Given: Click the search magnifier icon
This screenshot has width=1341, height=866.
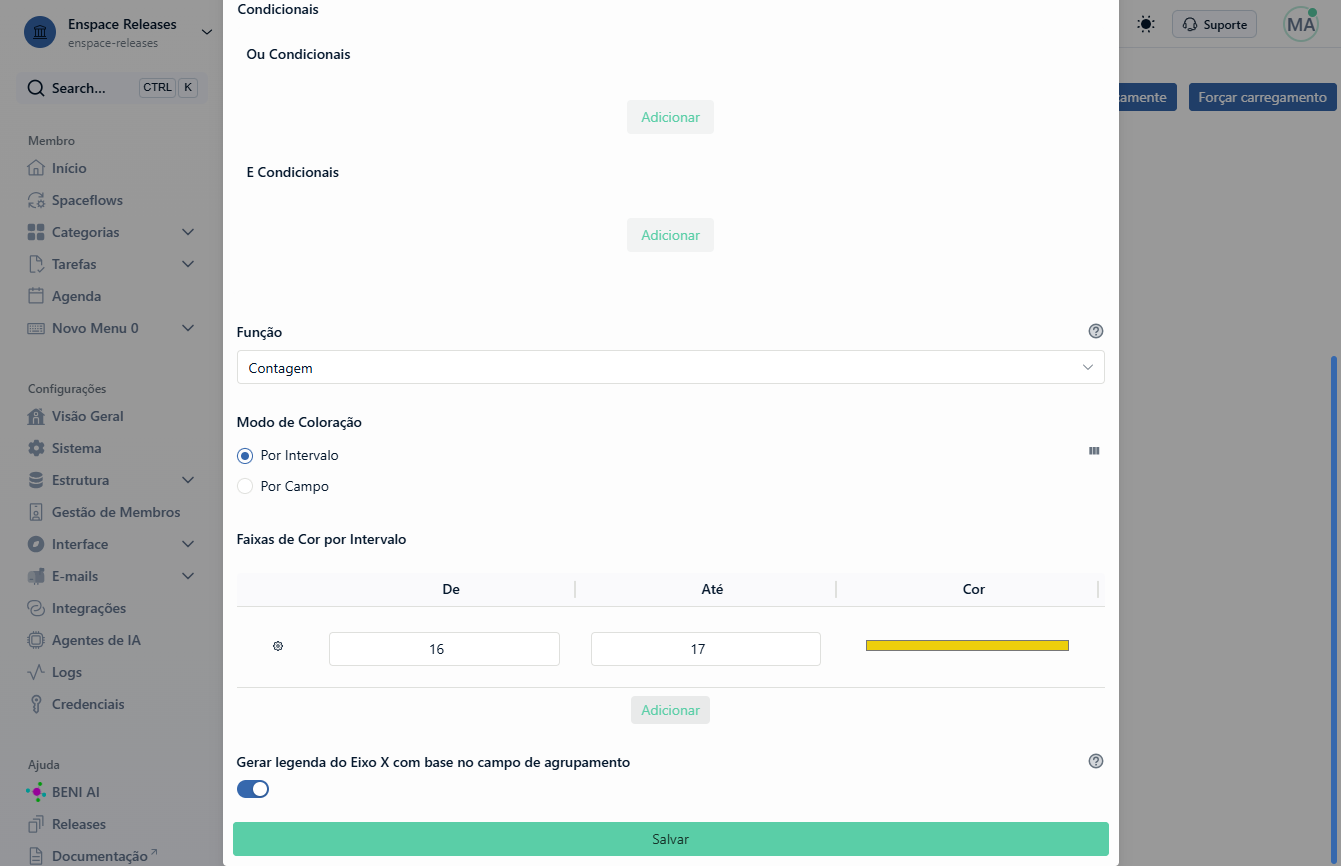Looking at the screenshot, I should click(x=36, y=88).
